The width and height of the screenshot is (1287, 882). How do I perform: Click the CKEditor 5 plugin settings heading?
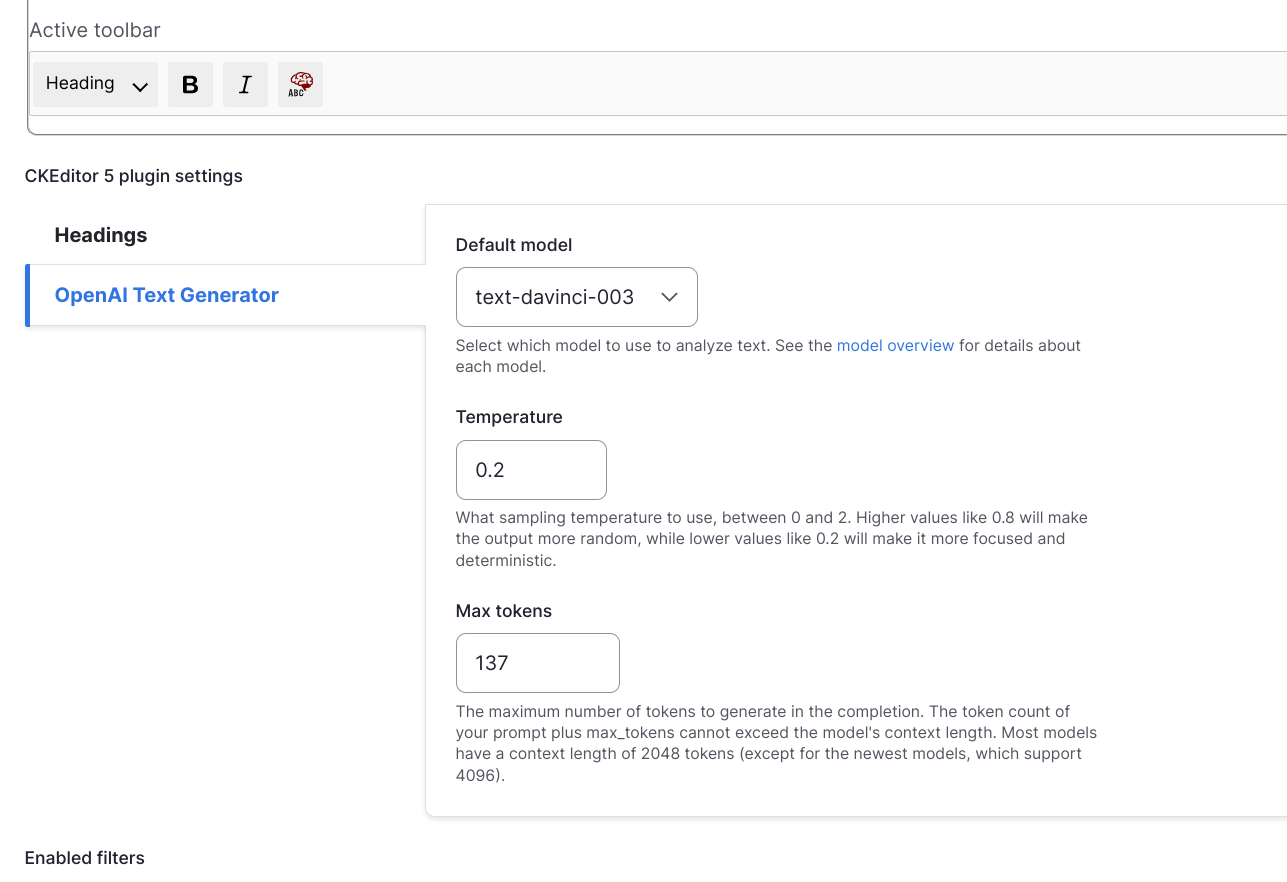pyautogui.click(x=134, y=176)
